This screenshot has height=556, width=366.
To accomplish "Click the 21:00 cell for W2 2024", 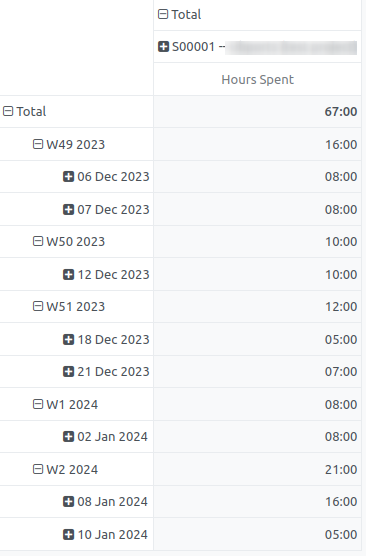I will pos(257,469).
